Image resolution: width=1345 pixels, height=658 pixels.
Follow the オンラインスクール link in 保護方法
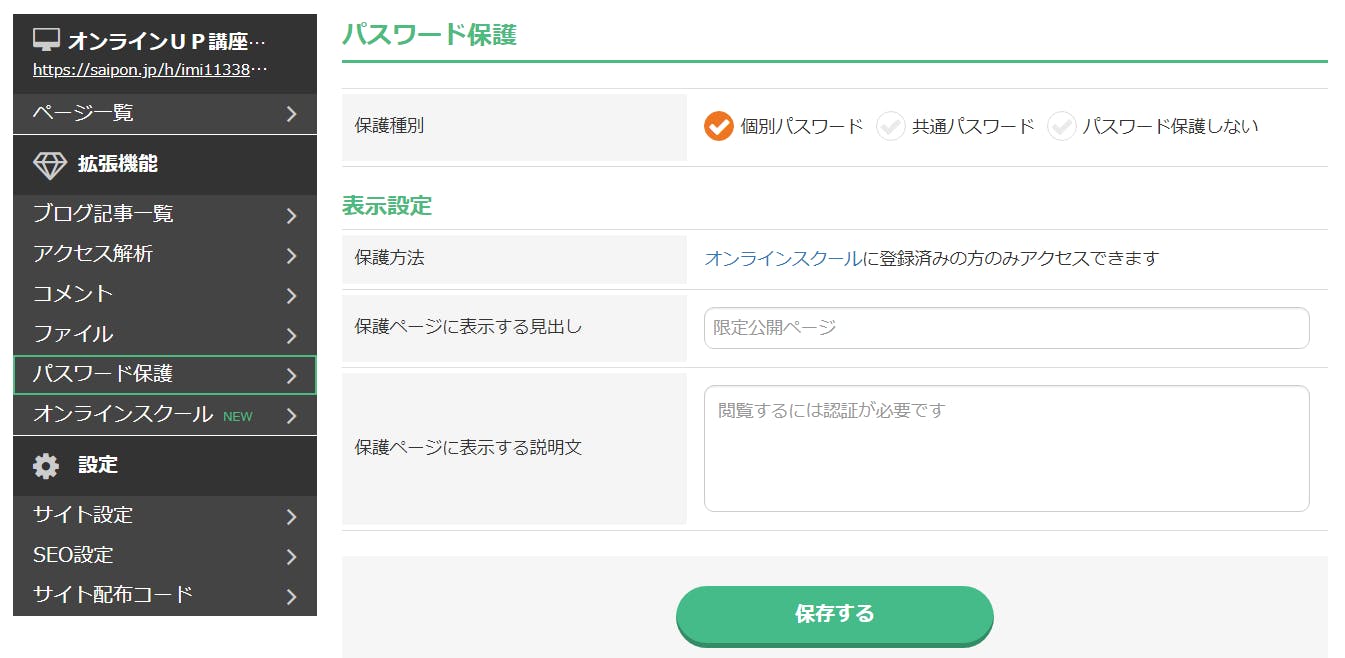(782, 258)
